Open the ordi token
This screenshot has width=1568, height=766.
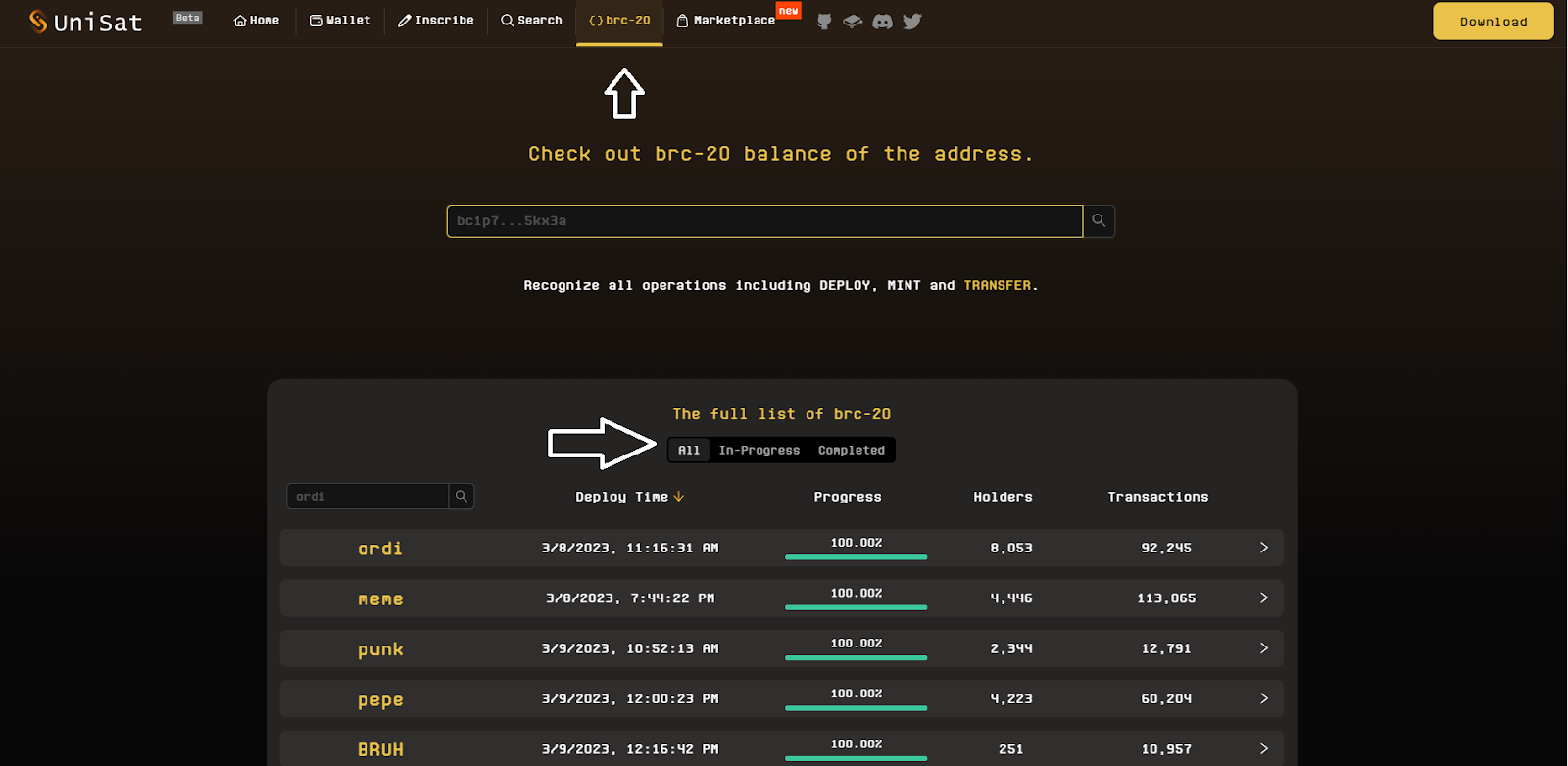380,549
